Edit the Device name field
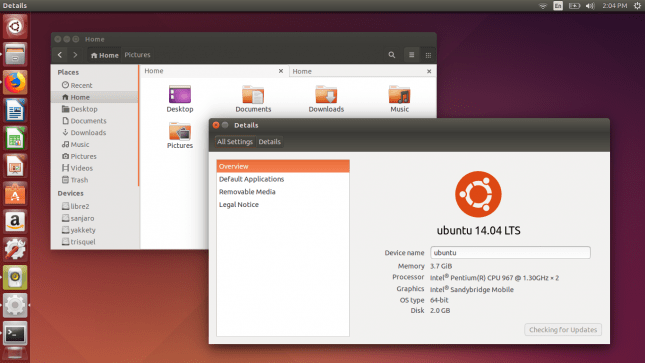 point(510,253)
